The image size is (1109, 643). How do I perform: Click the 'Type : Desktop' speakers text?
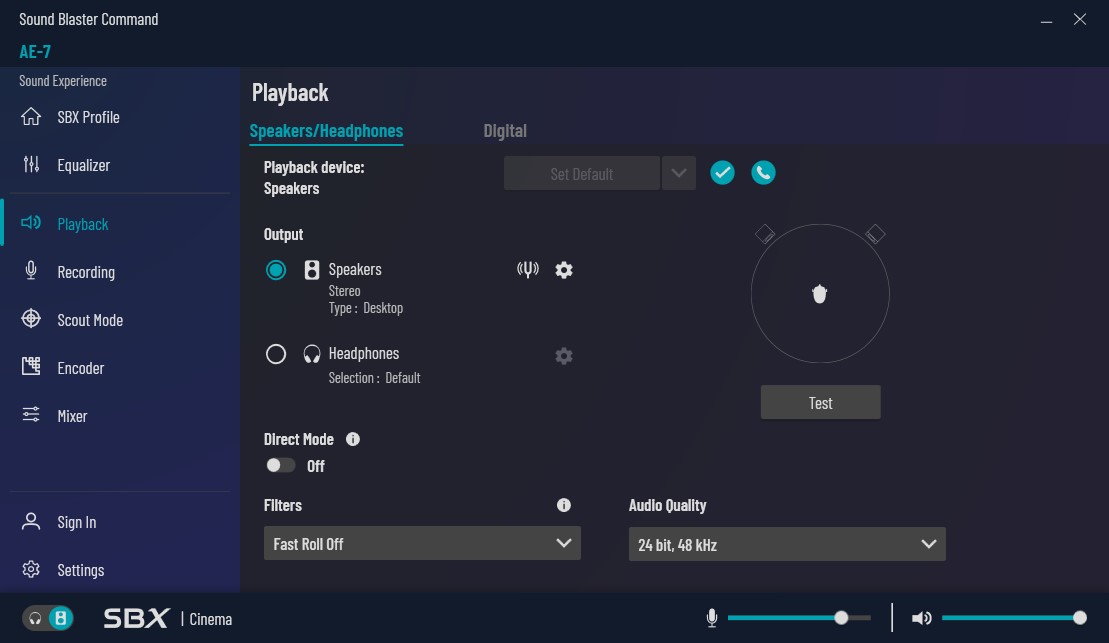coord(366,308)
